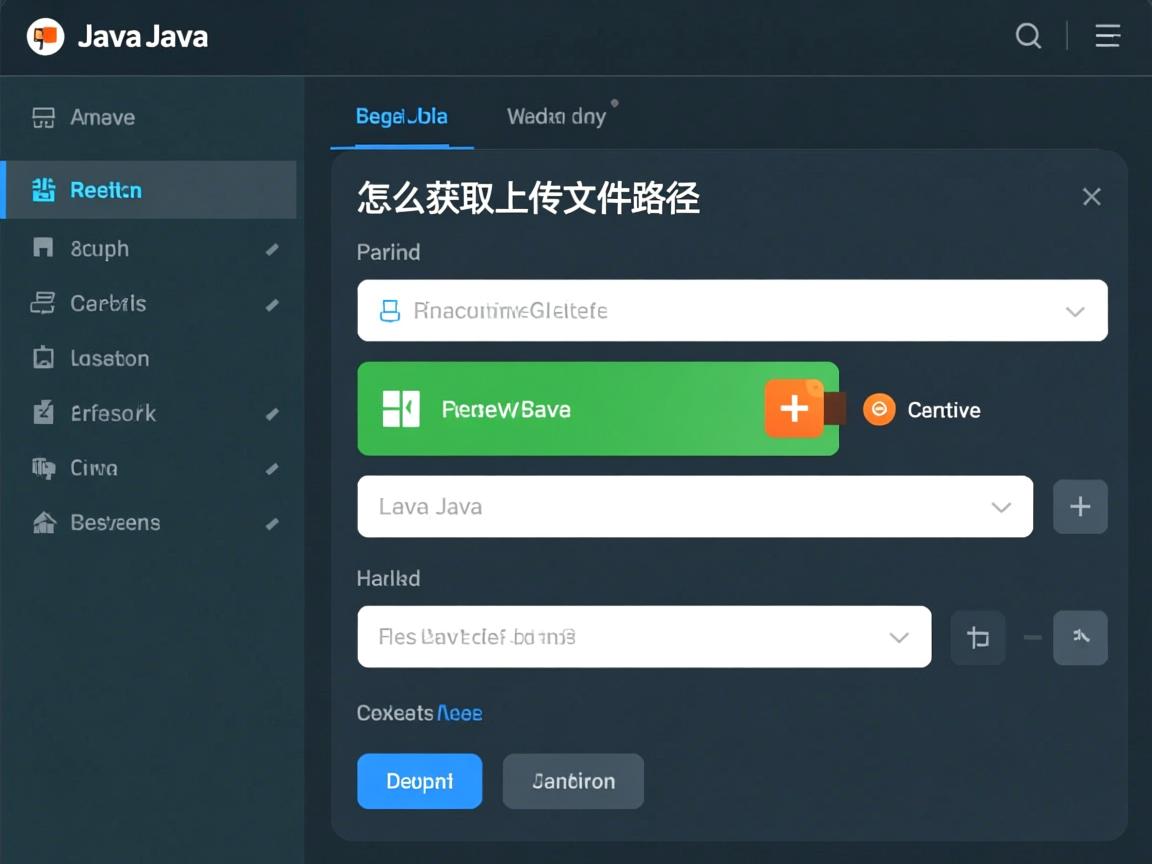Select the BegaUbla tab
The height and width of the screenshot is (864, 1152).
[x=401, y=116]
